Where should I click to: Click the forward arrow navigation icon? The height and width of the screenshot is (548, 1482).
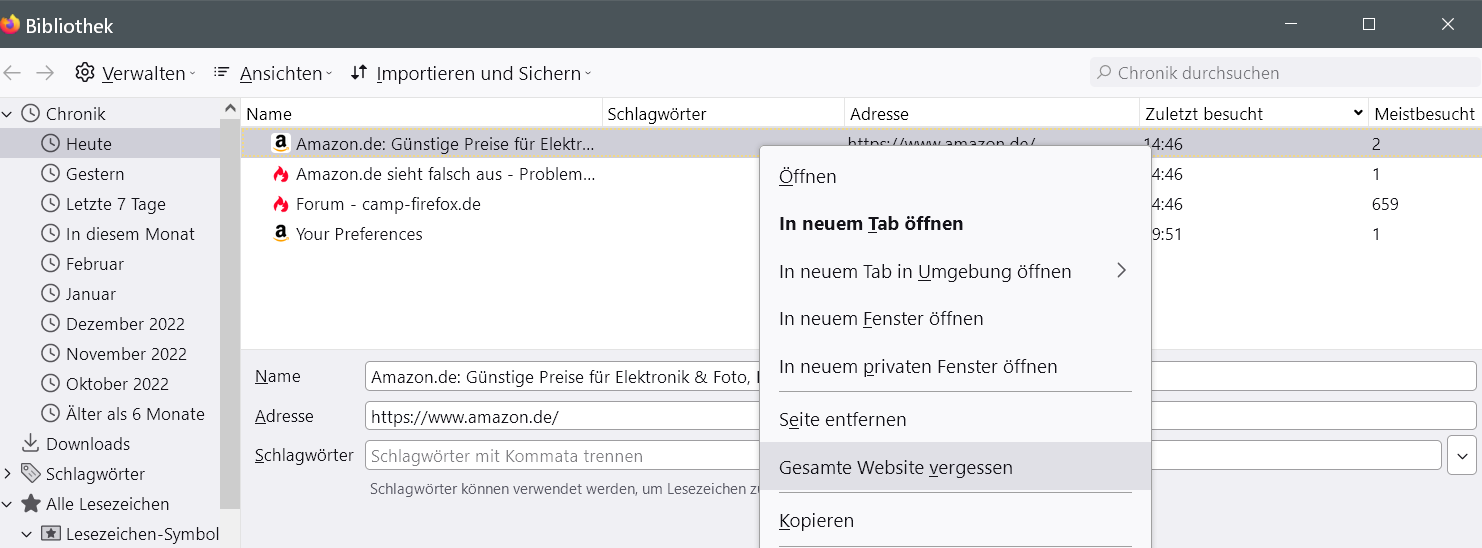(x=45, y=73)
